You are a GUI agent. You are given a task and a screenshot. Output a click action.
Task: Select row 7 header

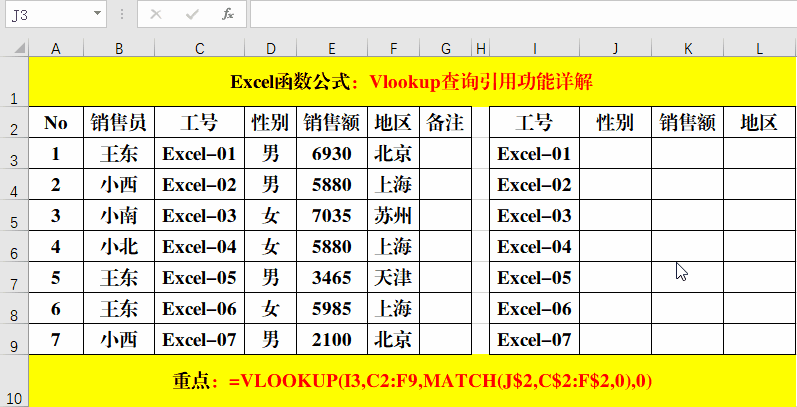pos(14,277)
